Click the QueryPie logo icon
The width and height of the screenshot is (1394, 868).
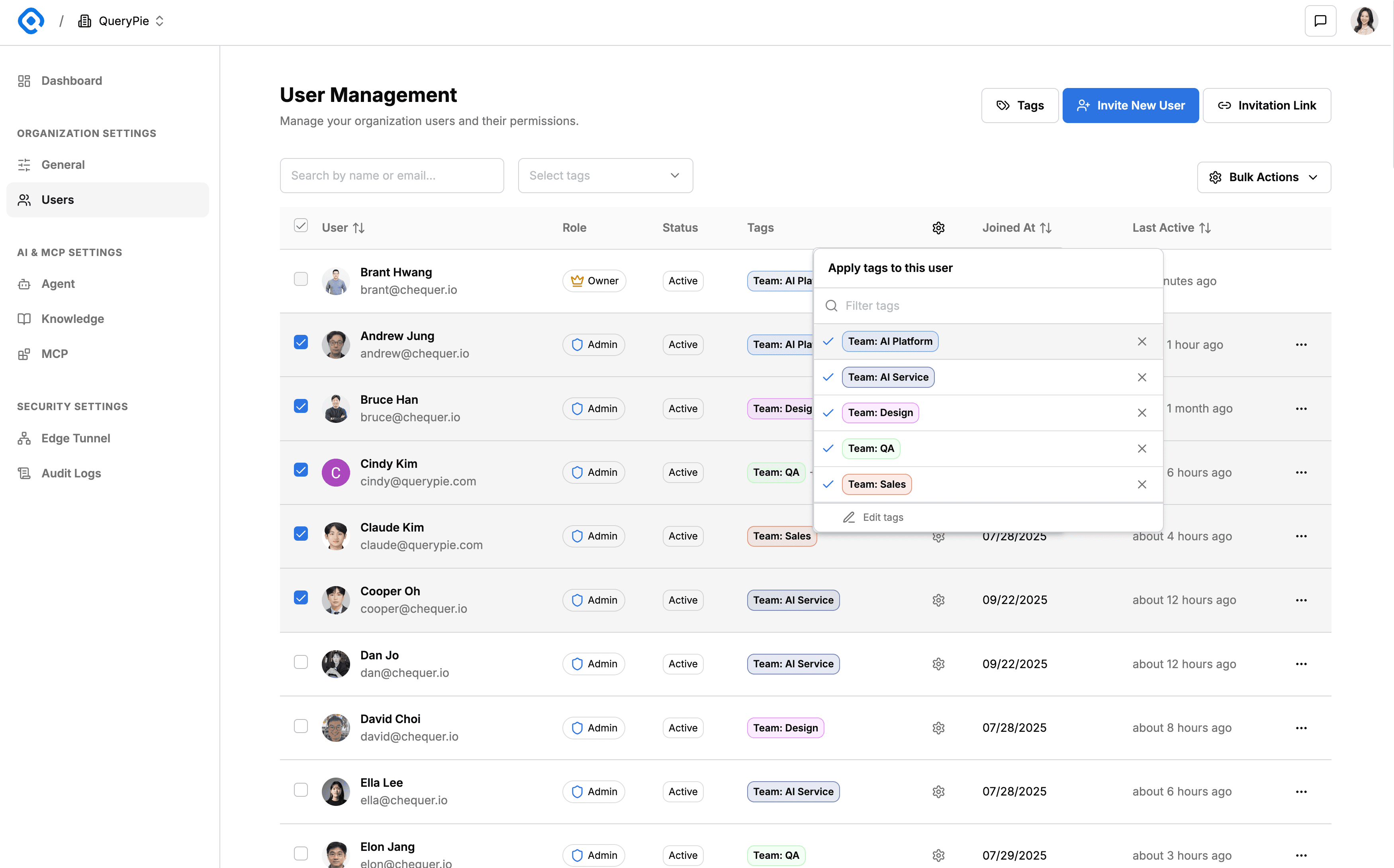click(x=31, y=21)
